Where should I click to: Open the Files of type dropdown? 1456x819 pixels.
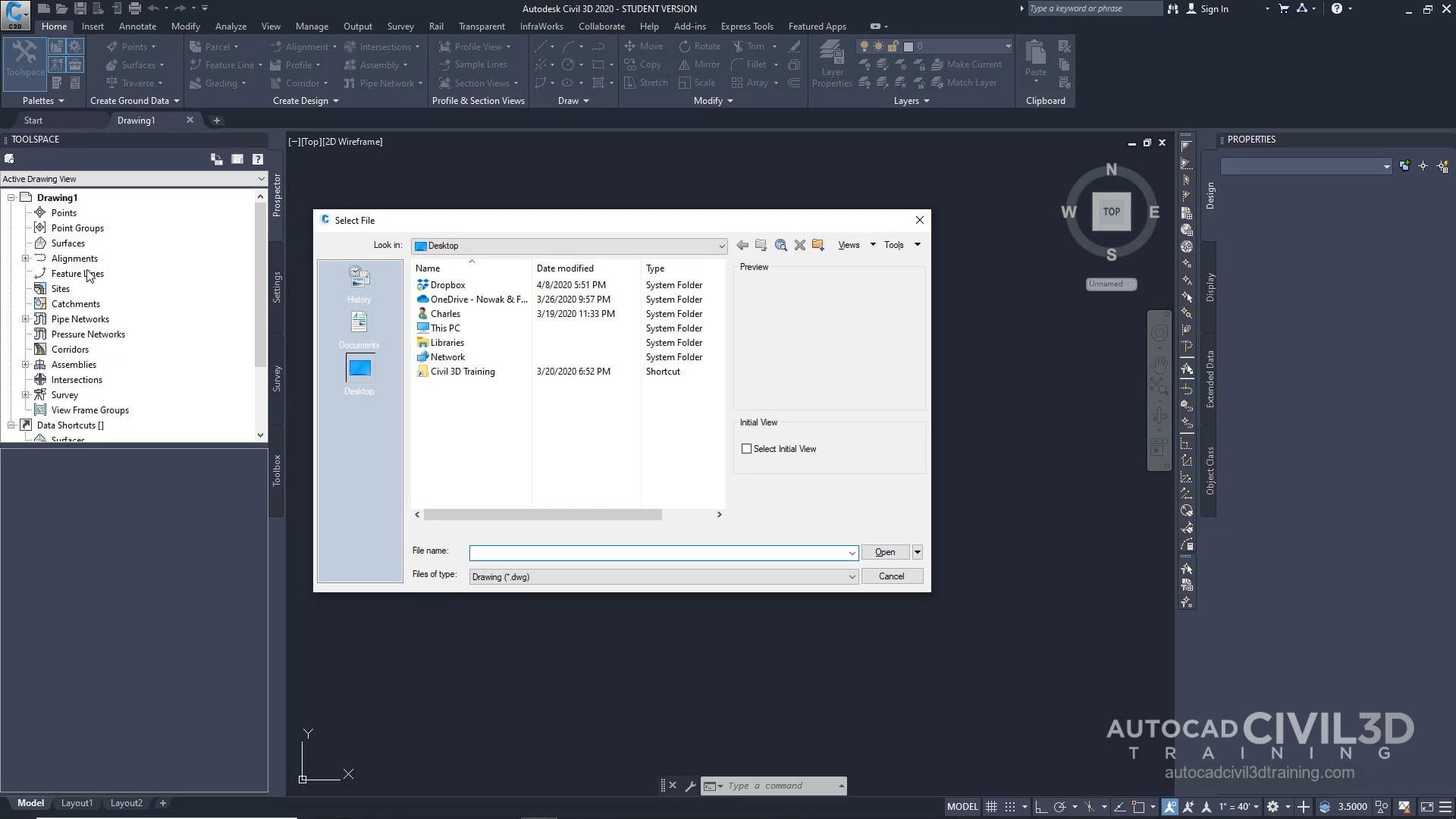851,576
